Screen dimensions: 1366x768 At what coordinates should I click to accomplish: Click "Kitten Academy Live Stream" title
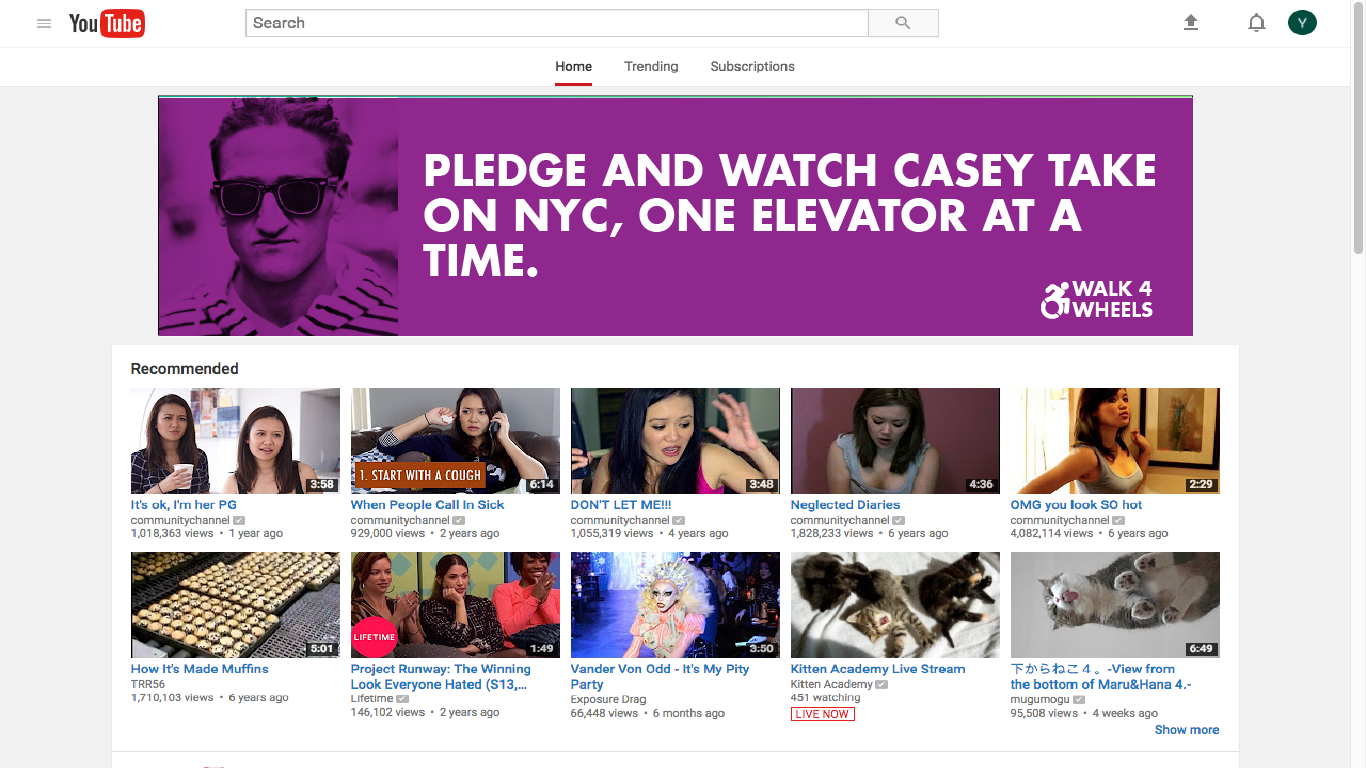click(878, 669)
